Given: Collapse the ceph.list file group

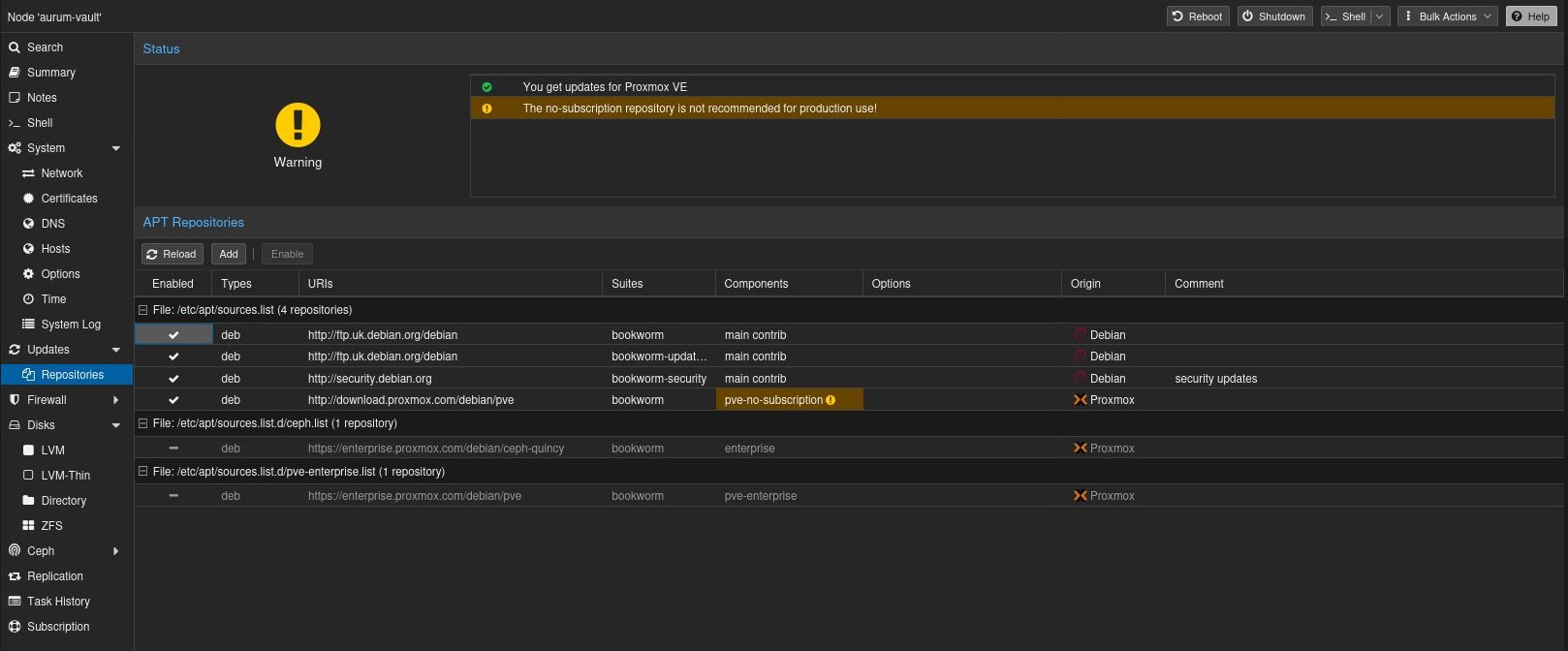Looking at the screenshot, I should 143,423.
